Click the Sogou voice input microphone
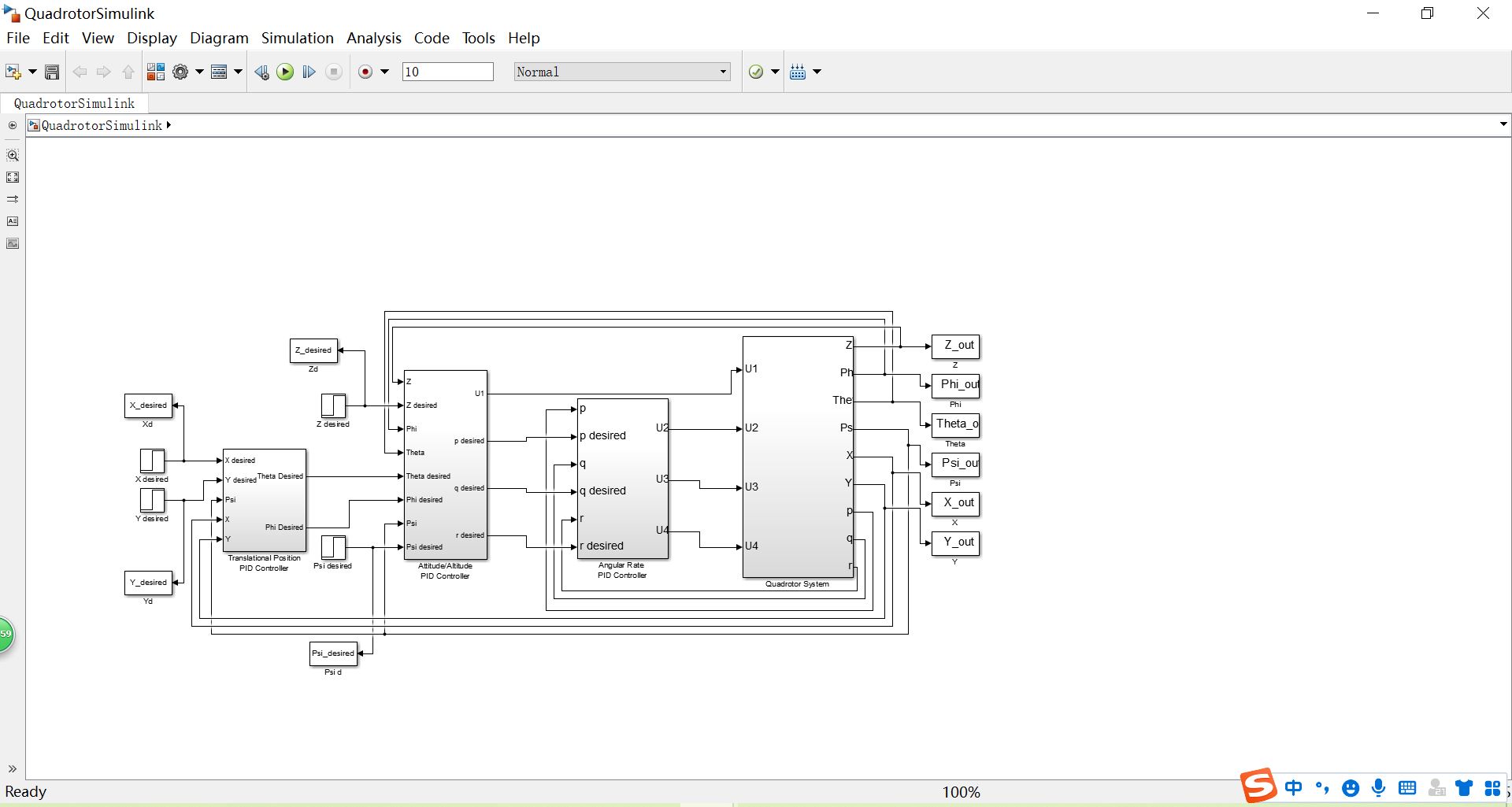 1378,787
